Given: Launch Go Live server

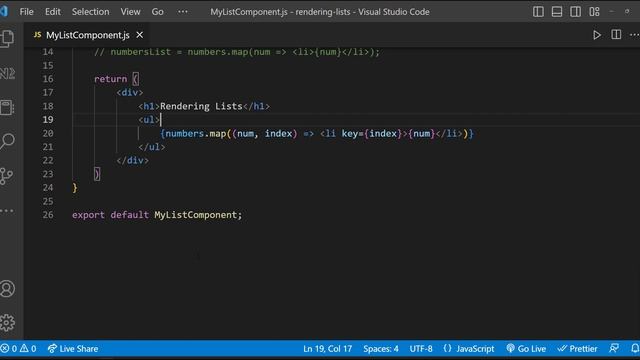Looking at the screenshot, I should [526, 349].
